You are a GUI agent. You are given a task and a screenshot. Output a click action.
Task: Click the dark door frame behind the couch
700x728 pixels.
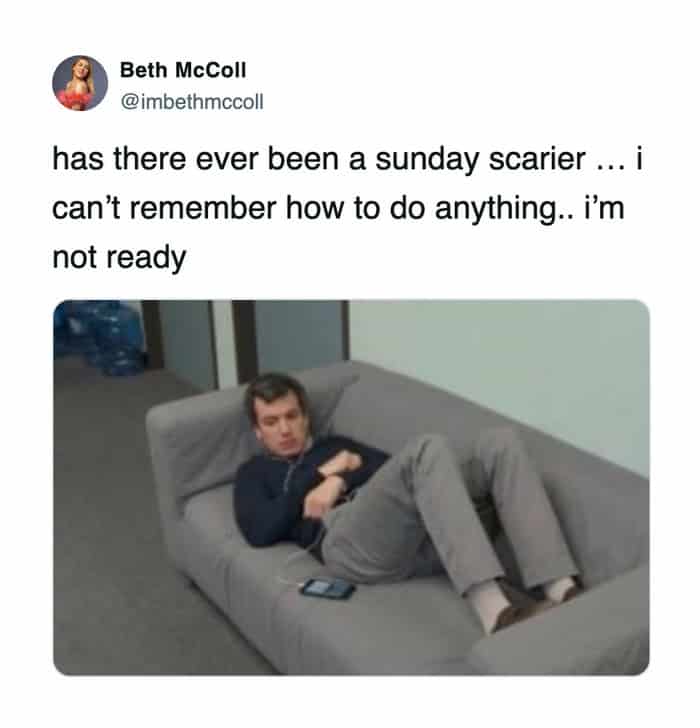[244, 340]
